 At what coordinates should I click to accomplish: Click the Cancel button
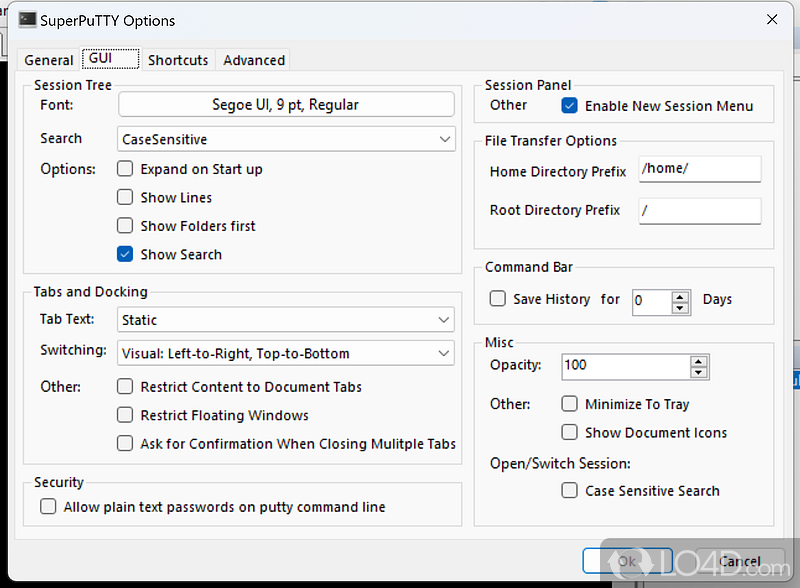(x=740, y=561)
